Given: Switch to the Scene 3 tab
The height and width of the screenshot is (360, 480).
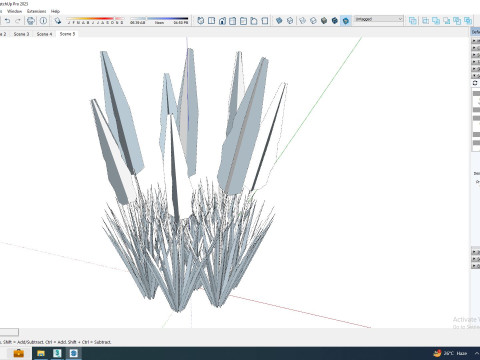Looking at the screenshot, I should click(21, 34).
